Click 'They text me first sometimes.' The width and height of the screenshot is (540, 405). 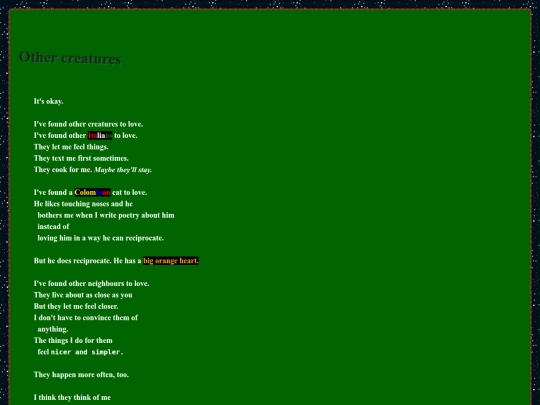[81, 158]
